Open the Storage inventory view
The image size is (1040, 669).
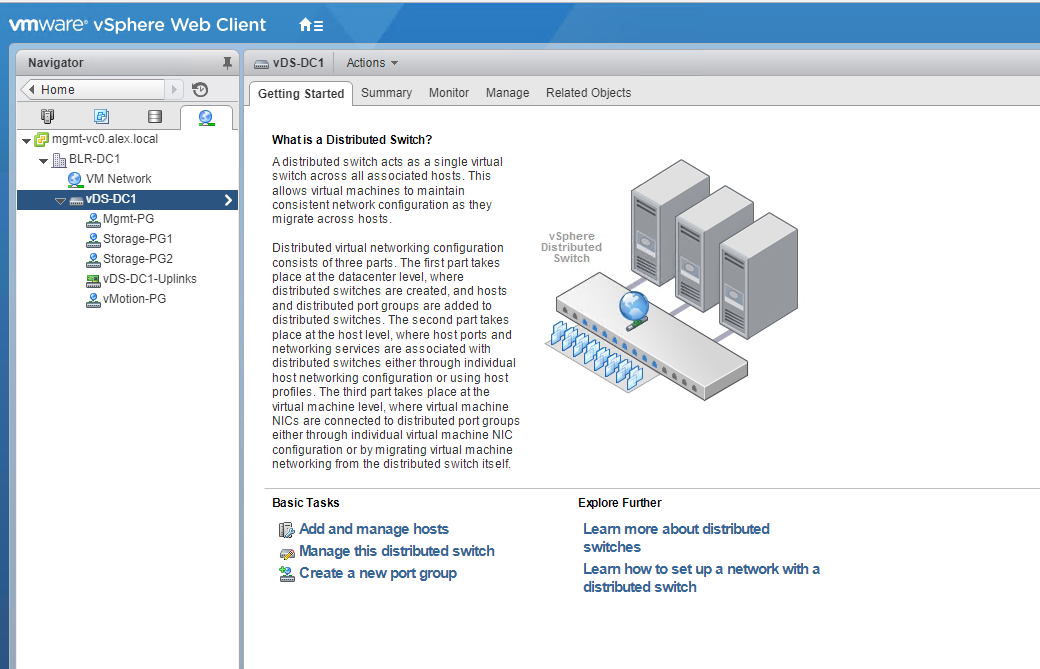[x=154, y=117]
